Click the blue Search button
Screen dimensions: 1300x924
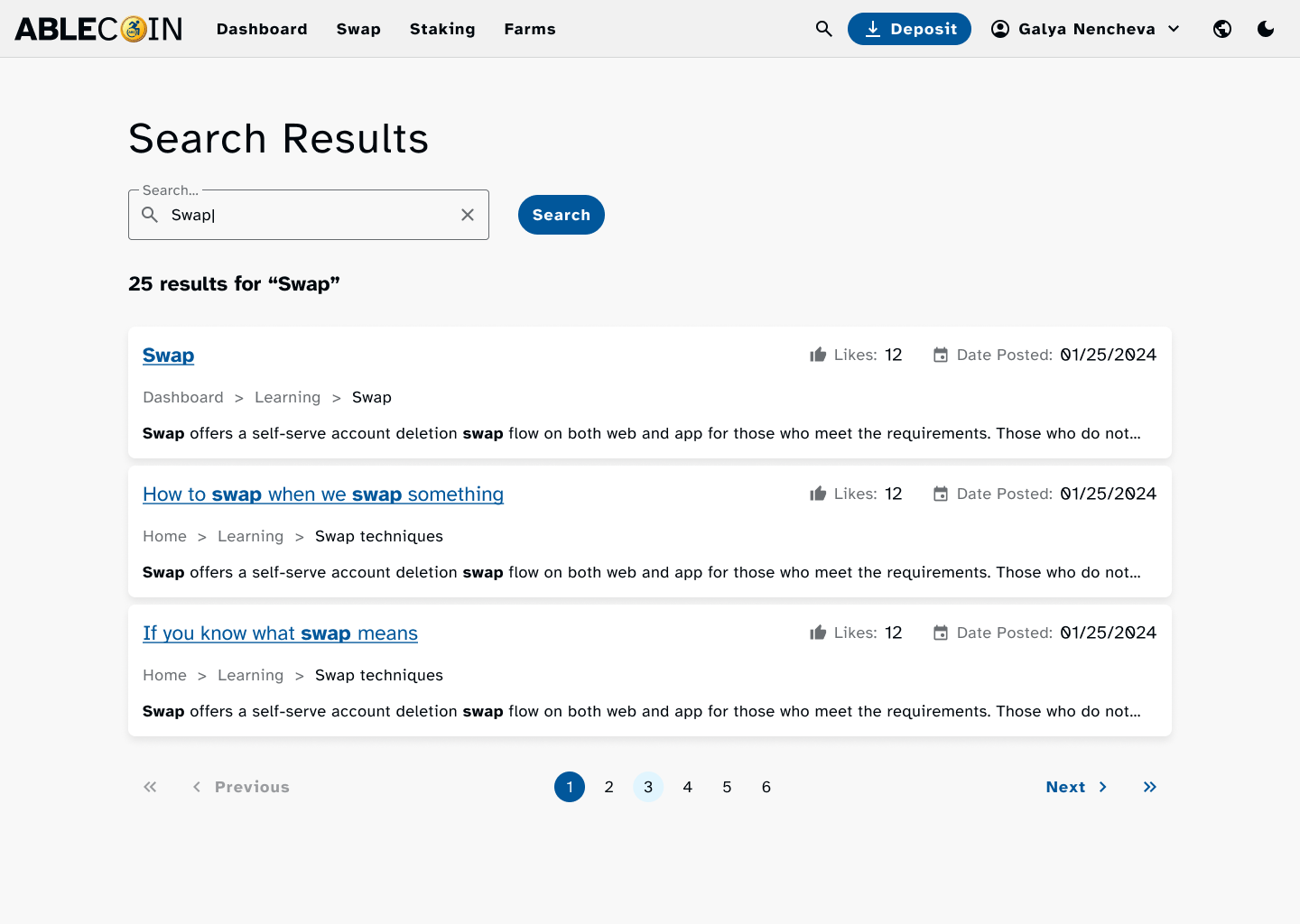(x=561, y=215)
